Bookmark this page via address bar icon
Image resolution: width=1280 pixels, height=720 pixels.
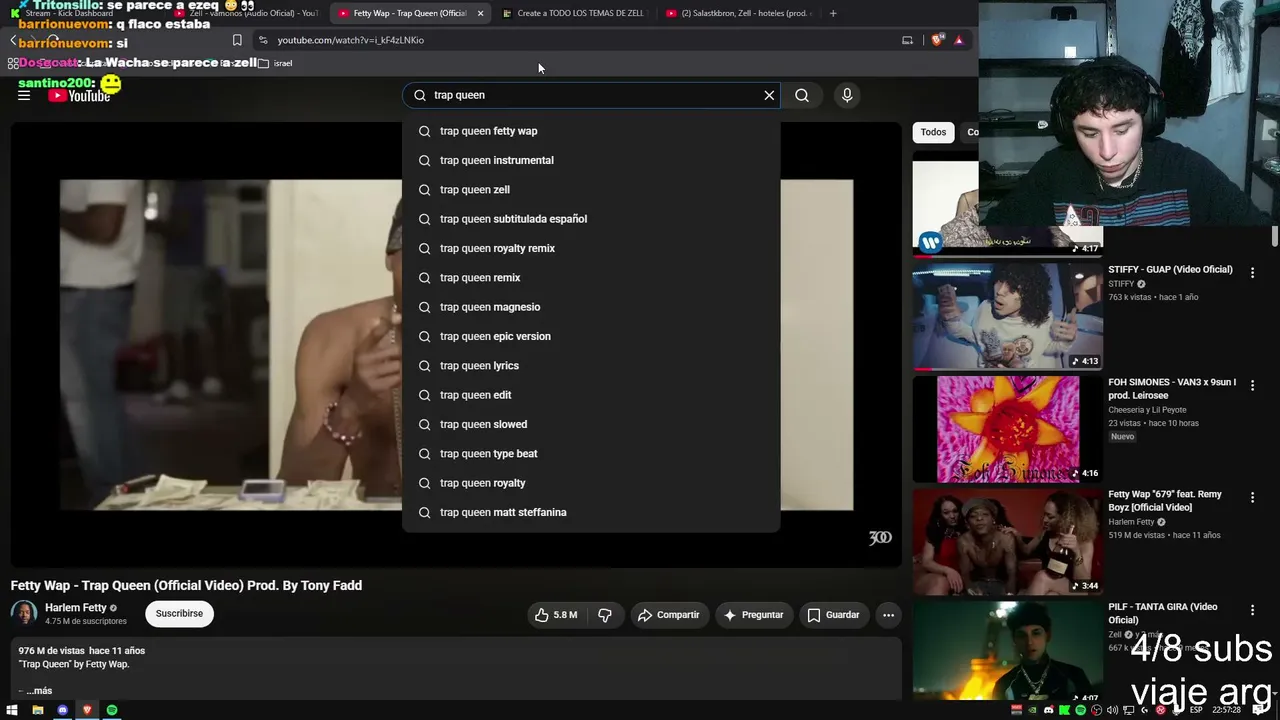pyautogui.click(x=237, y=40)
